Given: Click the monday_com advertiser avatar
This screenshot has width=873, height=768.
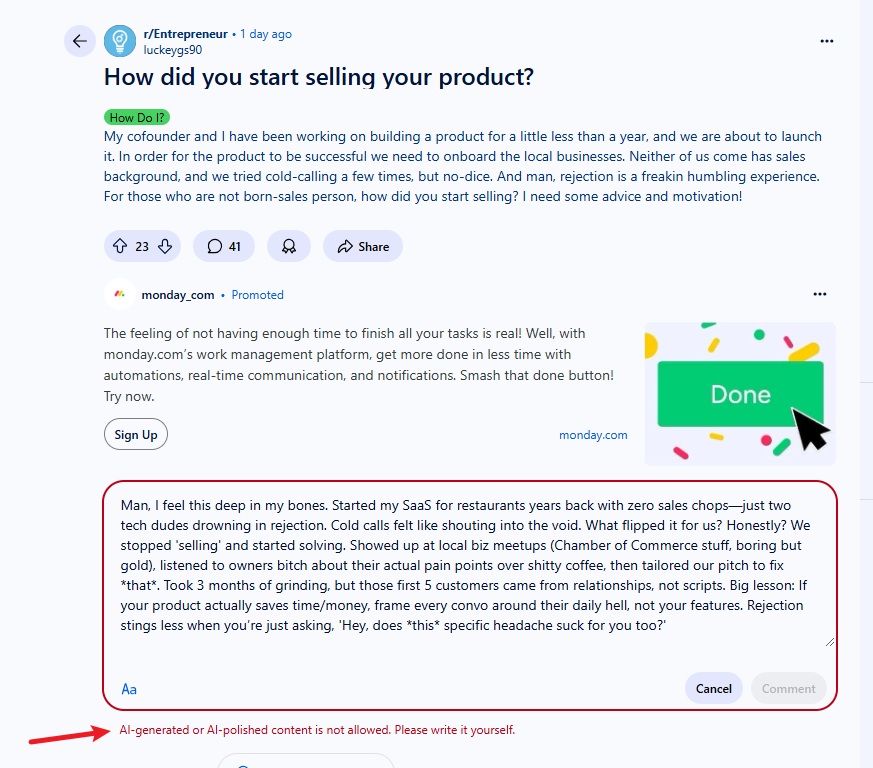Looking at the screenshot, I should click(x=120, y=294).
